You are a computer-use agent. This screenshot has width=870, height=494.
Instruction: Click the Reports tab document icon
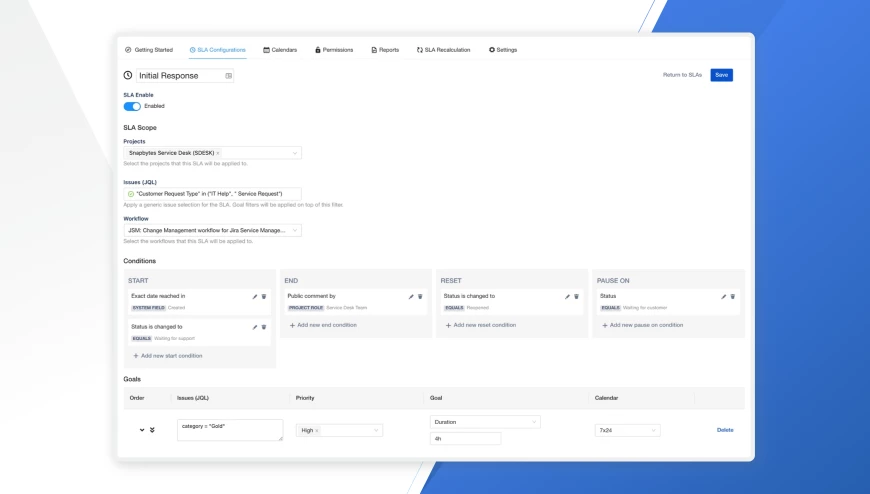click(x=374, y=50)
